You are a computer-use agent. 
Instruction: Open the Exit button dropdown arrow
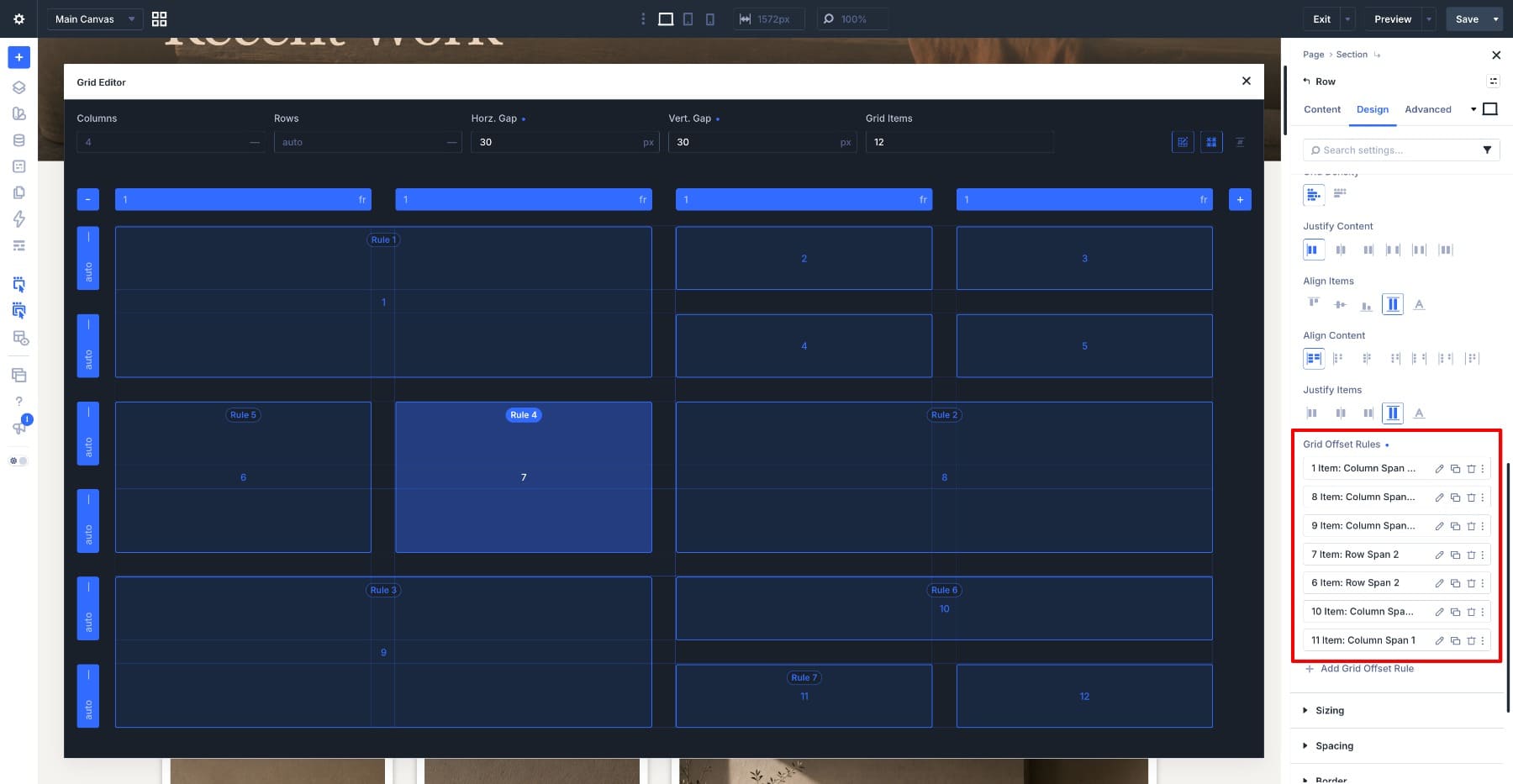(x=1348, y=18)
